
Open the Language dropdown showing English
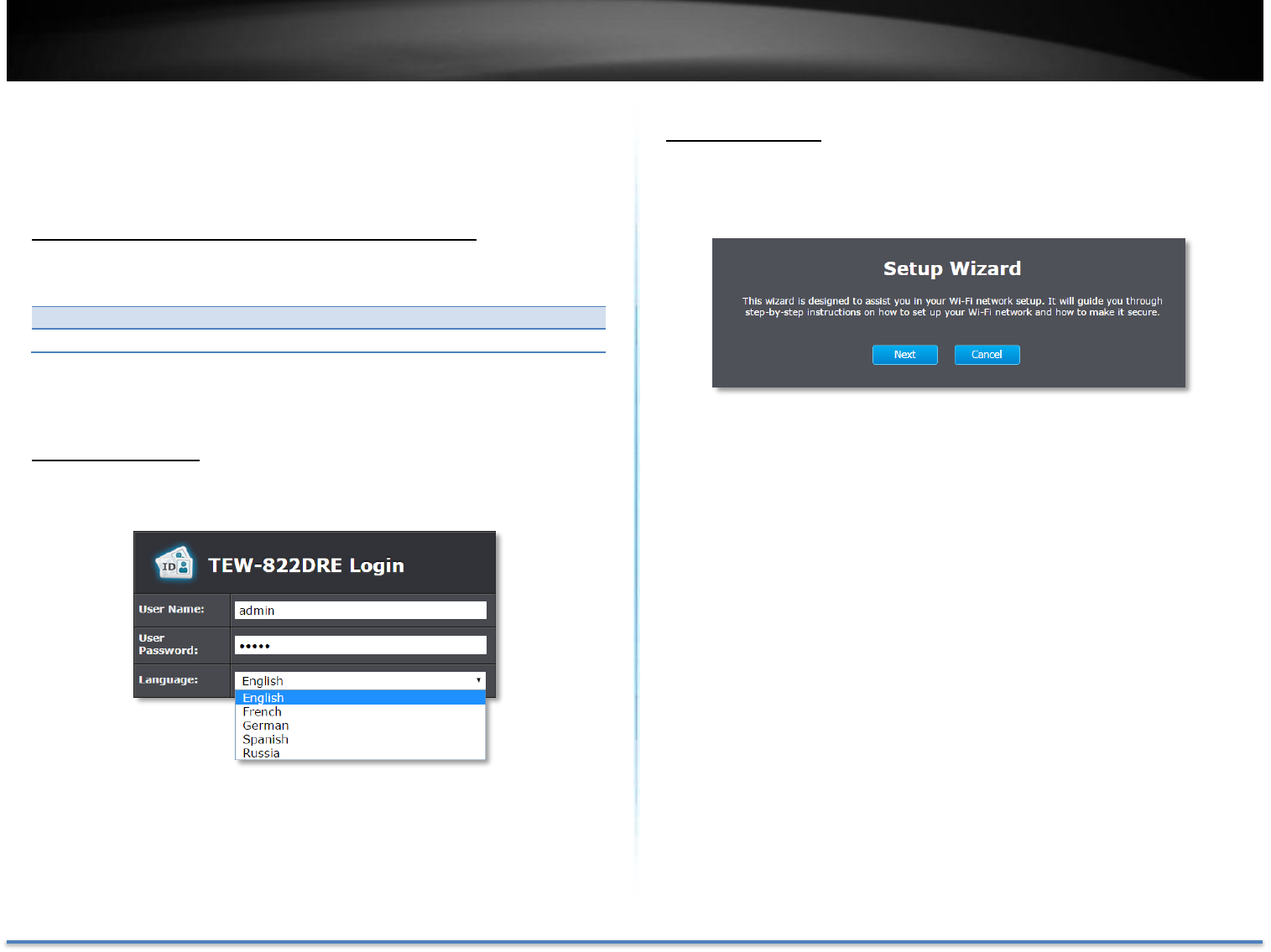360,680
